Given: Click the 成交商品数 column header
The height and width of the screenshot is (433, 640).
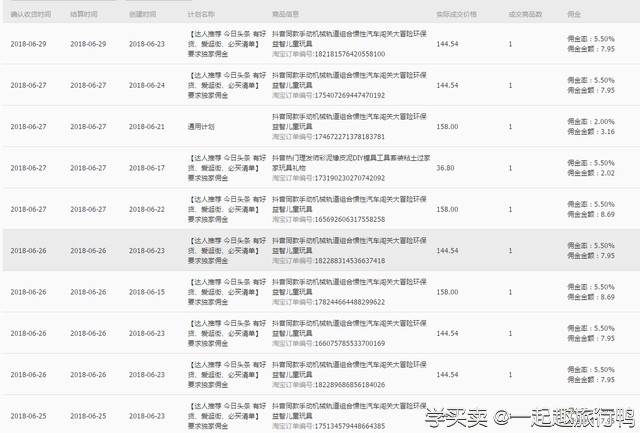Looking at the screenshot, I should pyautogui.click(x=525, y=14).
